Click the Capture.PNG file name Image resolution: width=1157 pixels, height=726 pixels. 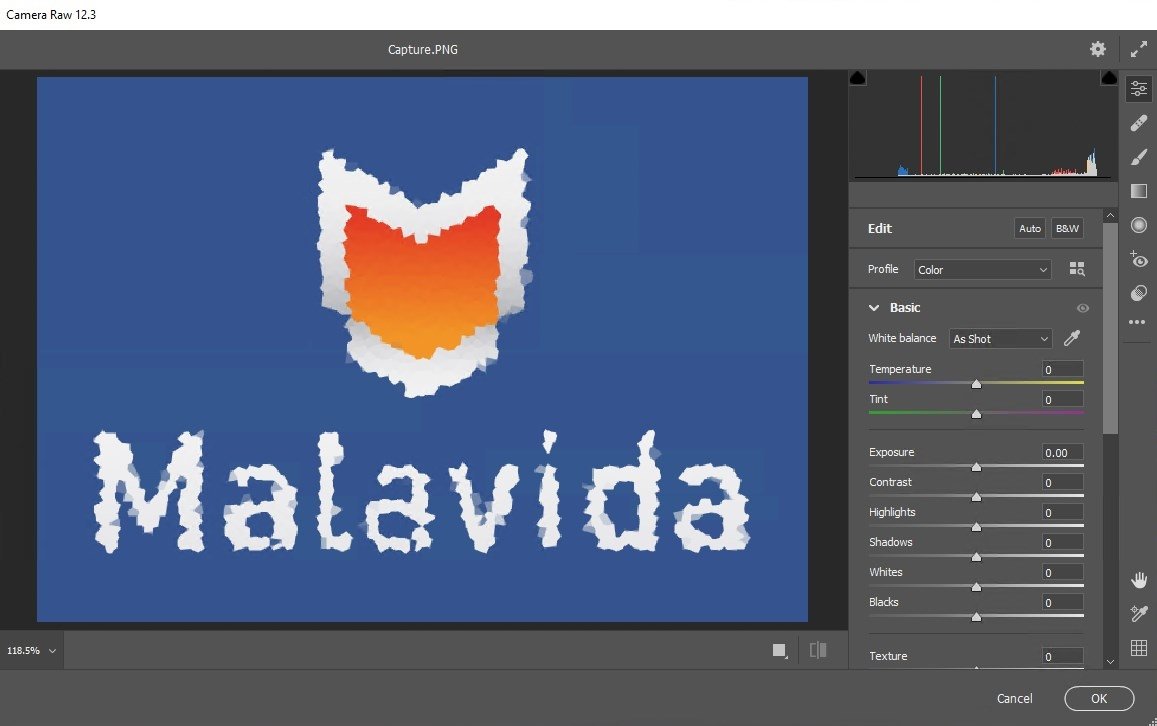[x=423, y=49]
